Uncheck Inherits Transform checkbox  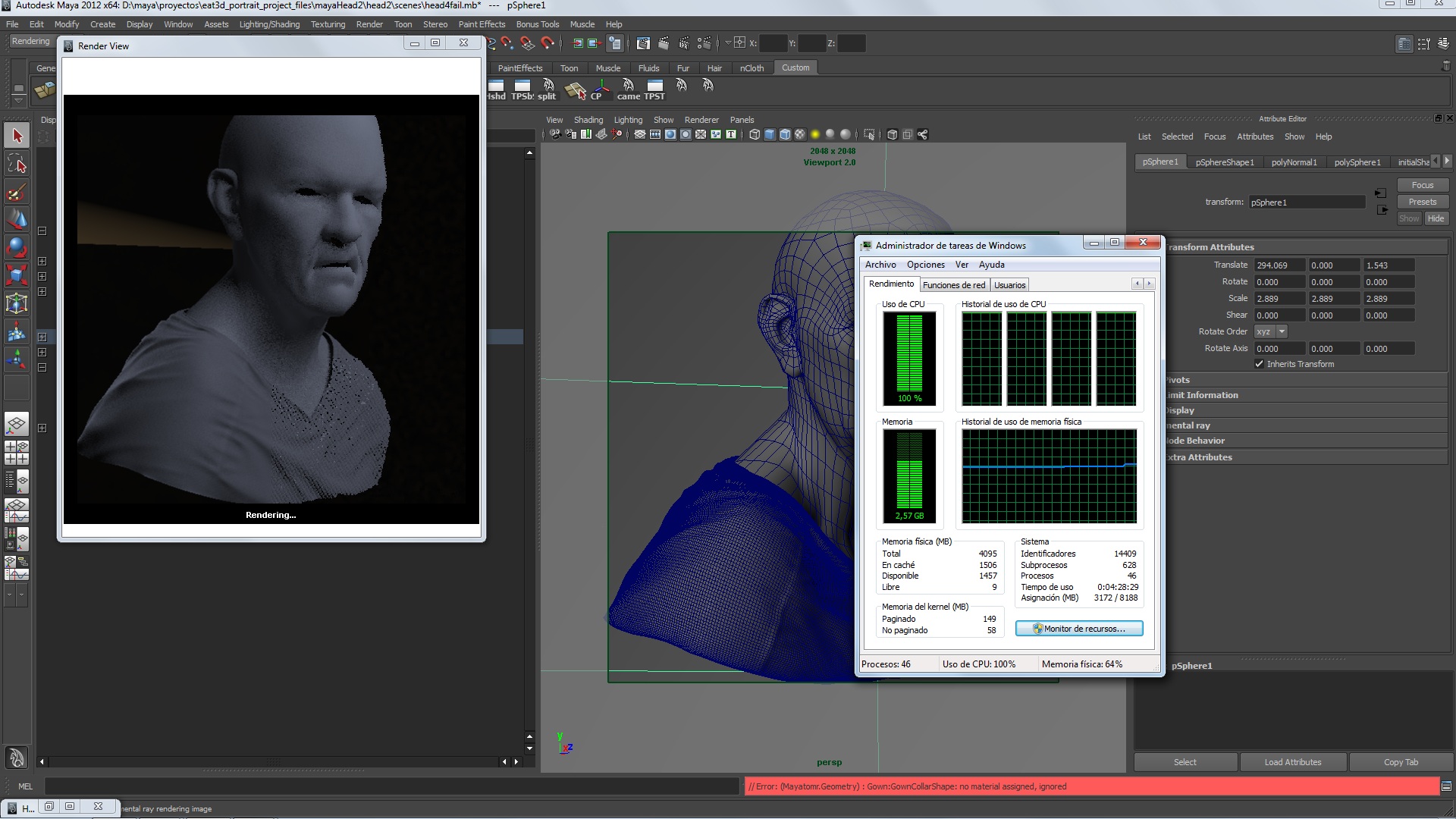coord(1260,364)
